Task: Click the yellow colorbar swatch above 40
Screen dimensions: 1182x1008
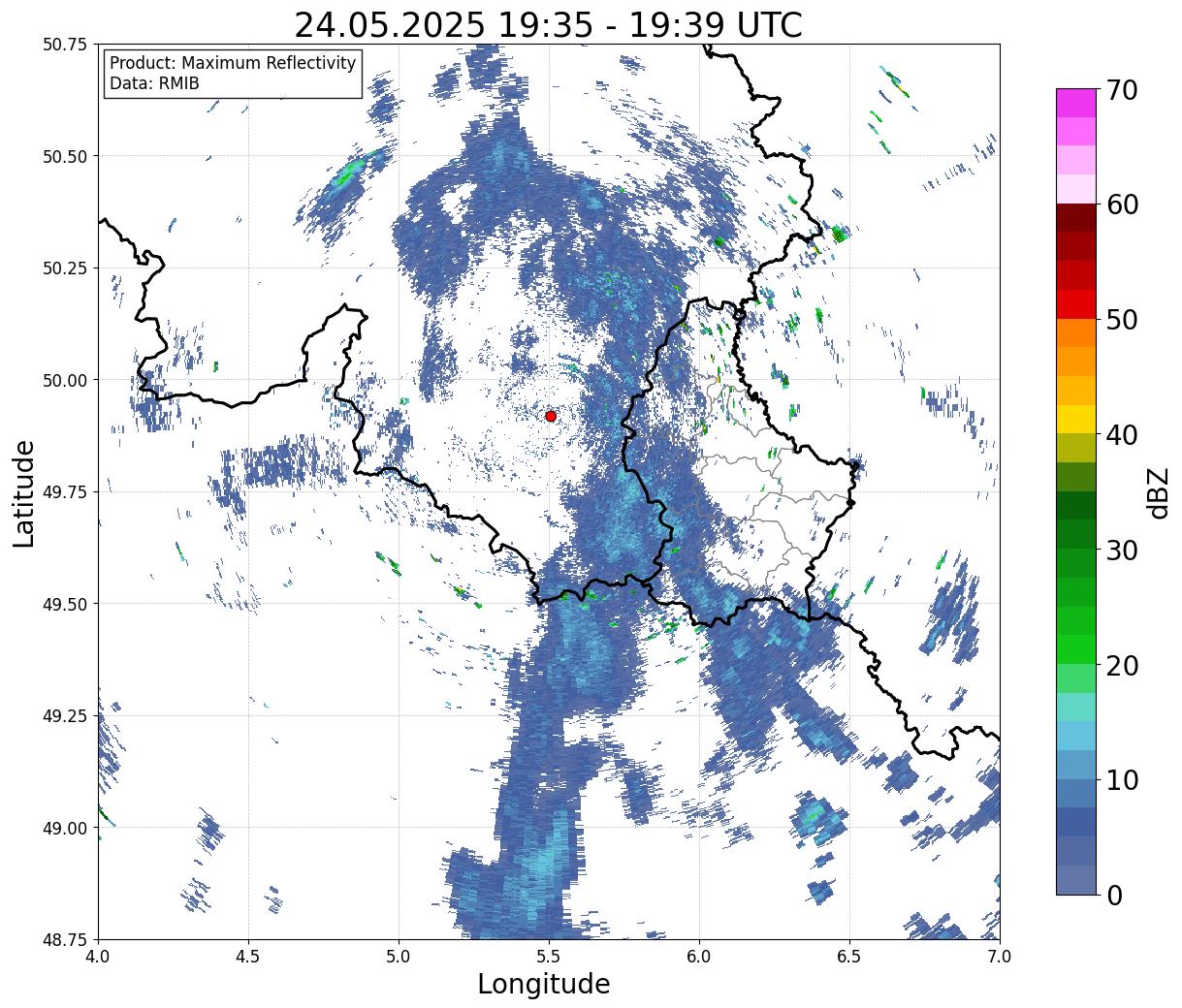Action: point(1076,419)
